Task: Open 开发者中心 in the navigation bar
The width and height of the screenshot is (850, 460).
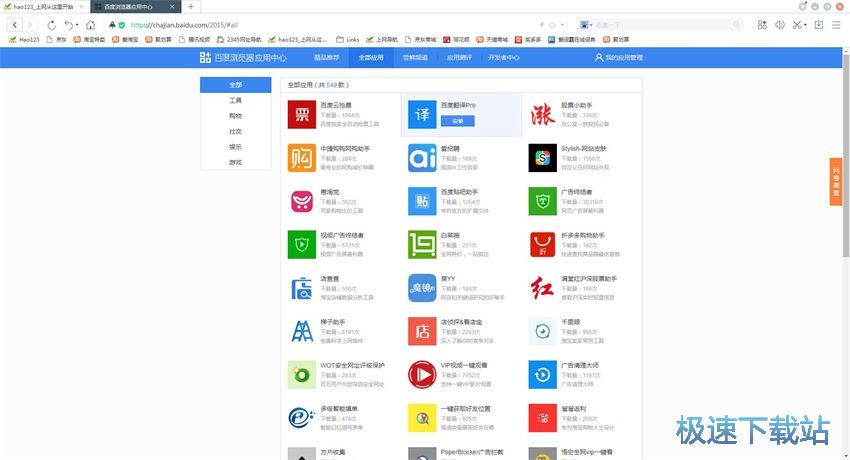Action: pyautogui.click(x=503, y=57)
